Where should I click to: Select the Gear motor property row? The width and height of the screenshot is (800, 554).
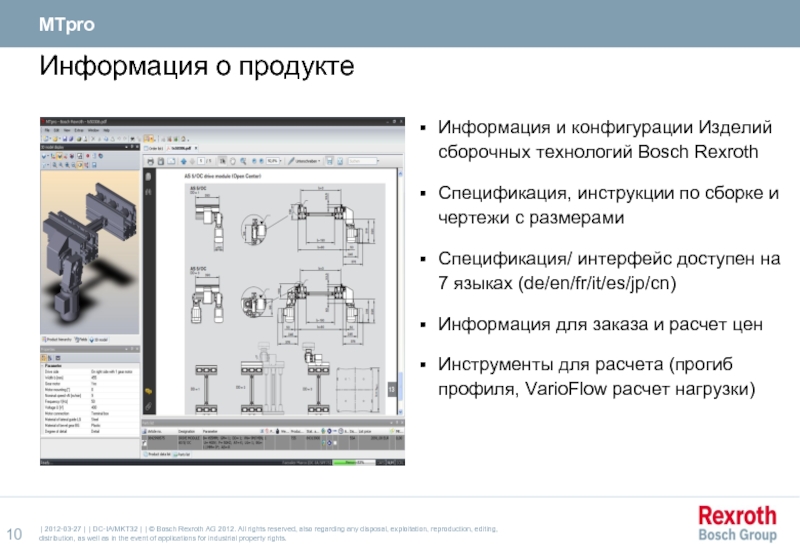pos(90,384)
